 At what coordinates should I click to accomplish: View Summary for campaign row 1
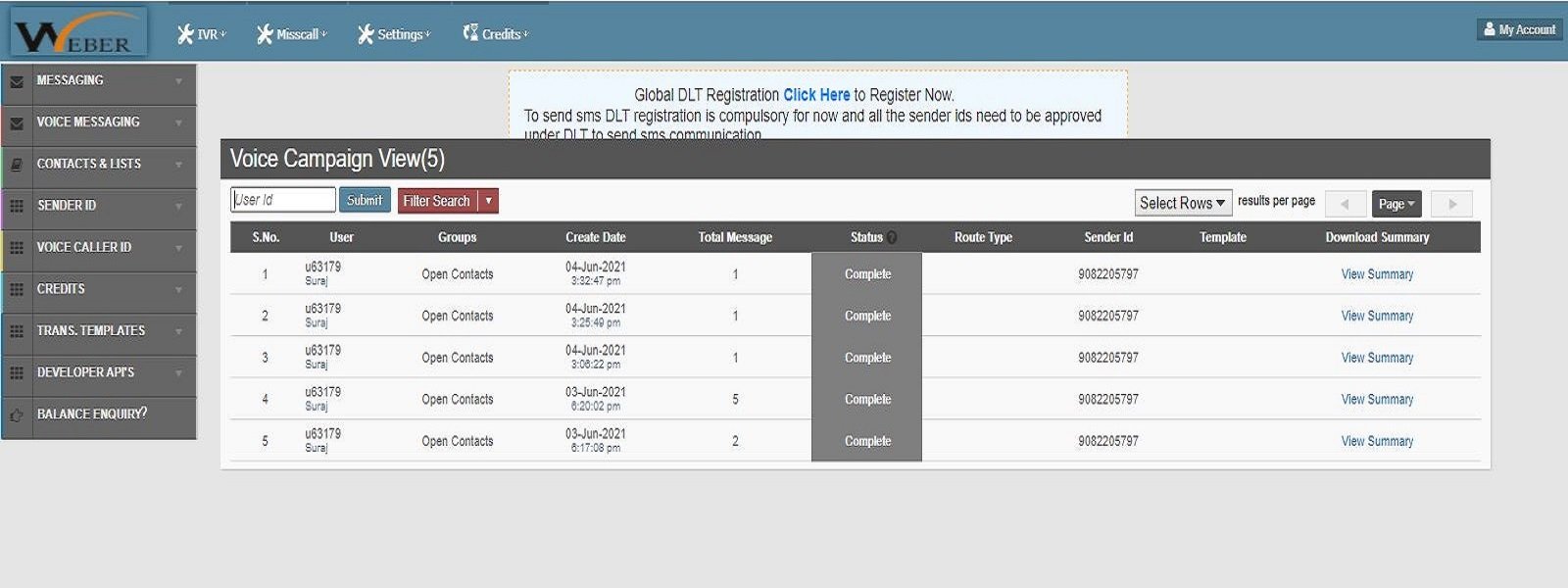click(1377, 274)
